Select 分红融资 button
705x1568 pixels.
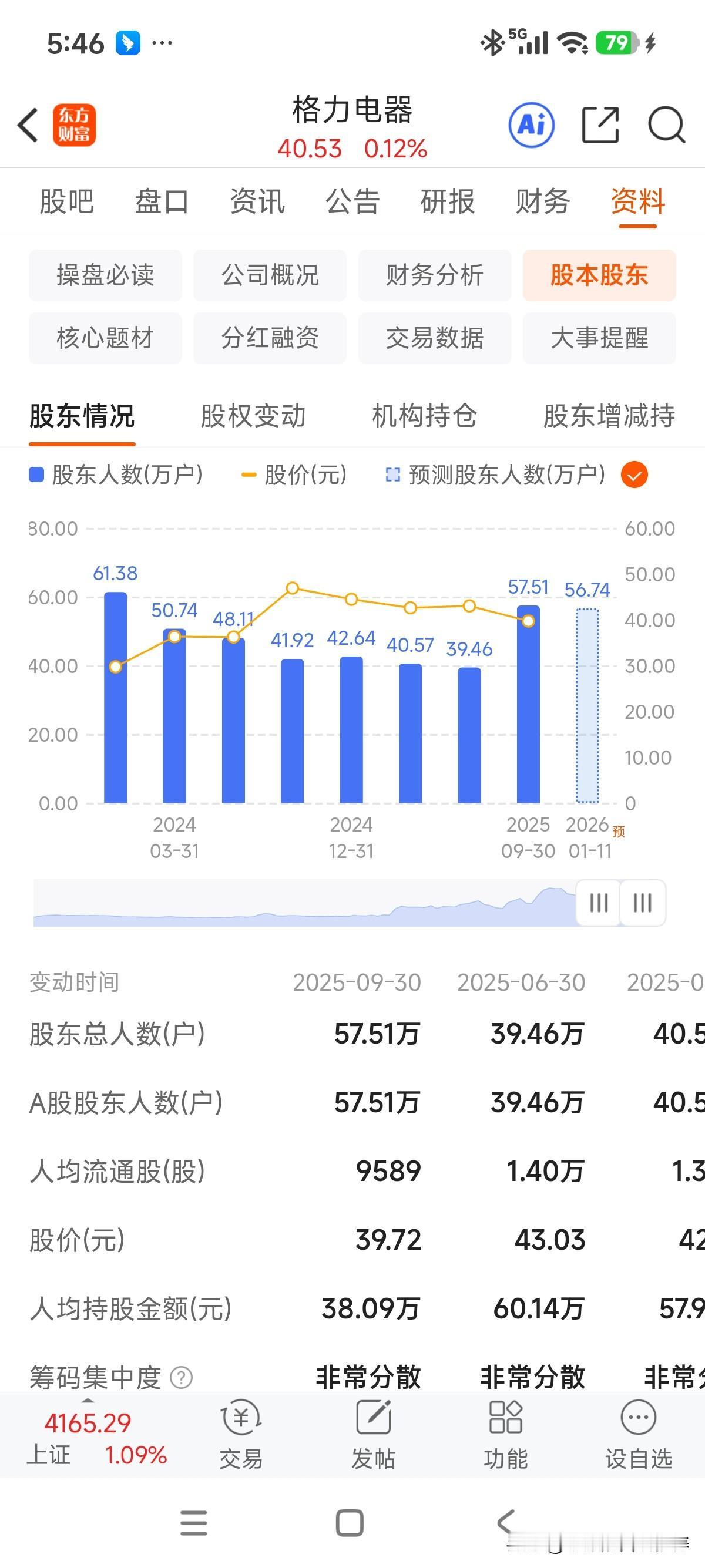270,338
